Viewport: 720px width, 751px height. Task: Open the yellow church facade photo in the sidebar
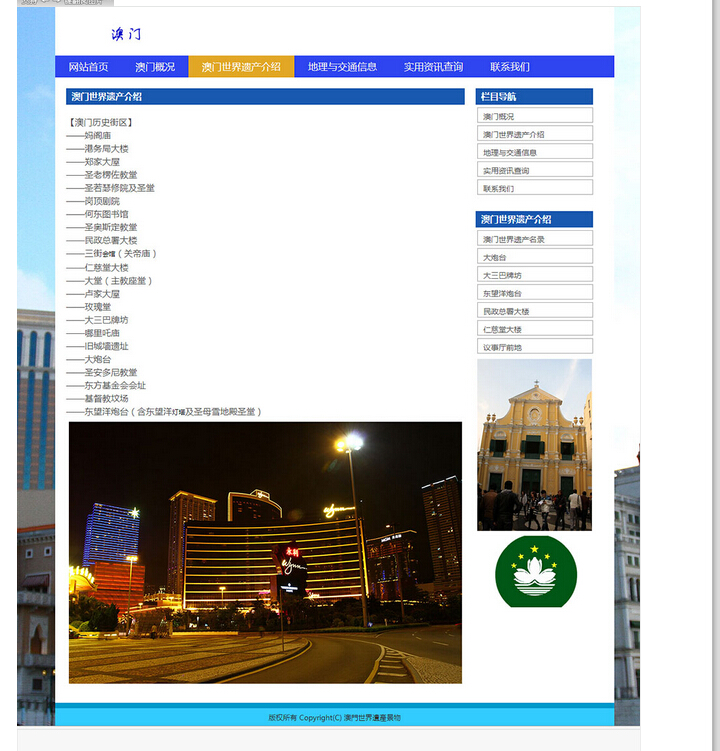(x=534, y=445)
